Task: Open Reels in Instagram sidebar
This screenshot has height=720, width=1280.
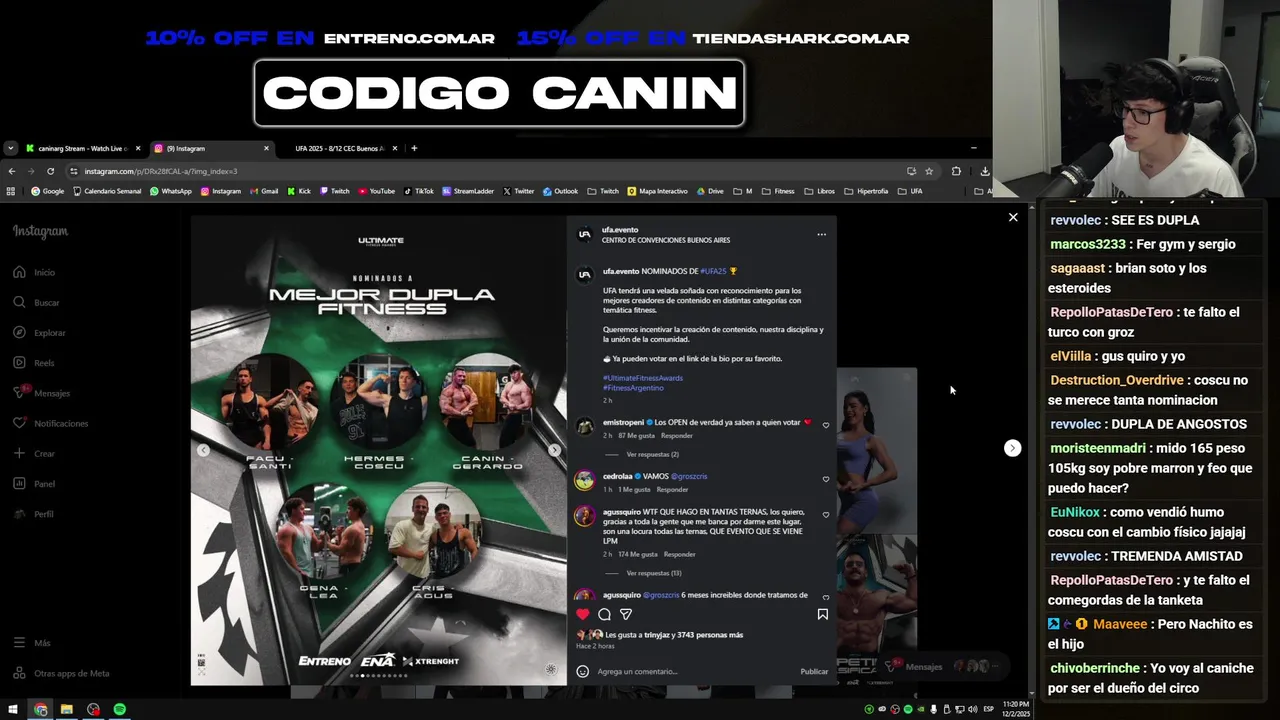Action: coord(34,363)
